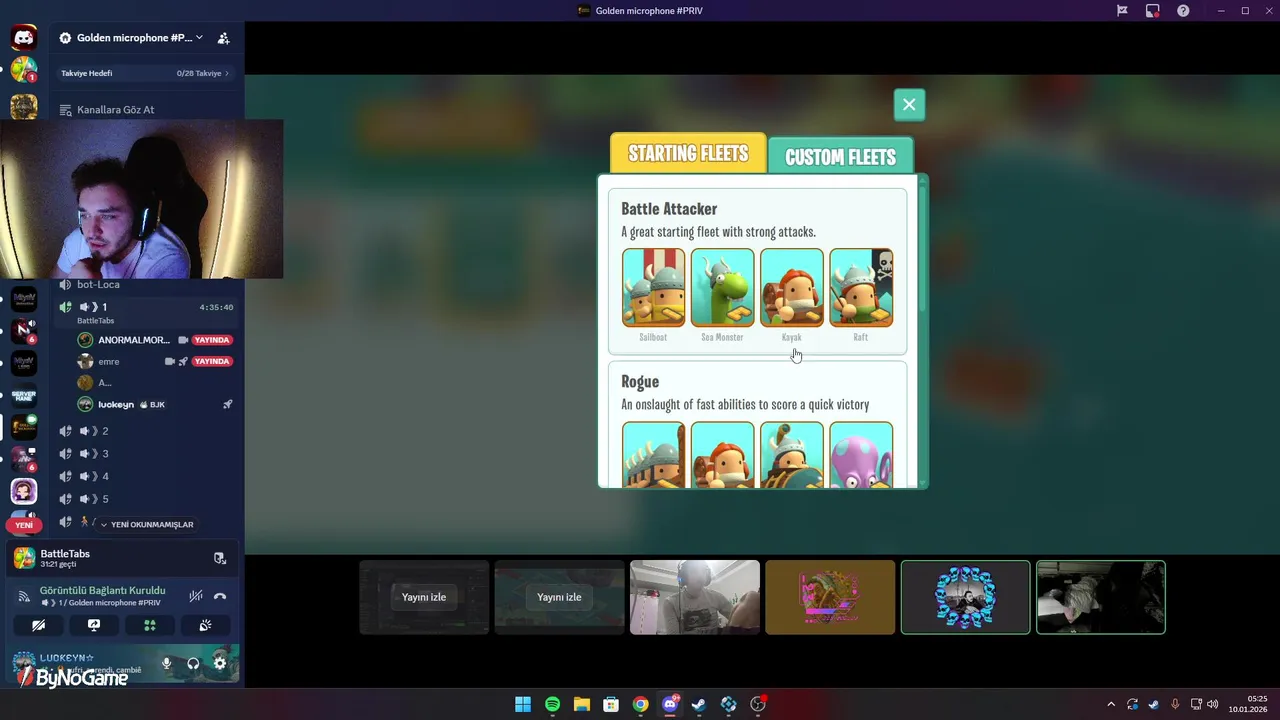Select the Raft ship card
This screenshot has width=1280, height=720.
coord(860,288)
